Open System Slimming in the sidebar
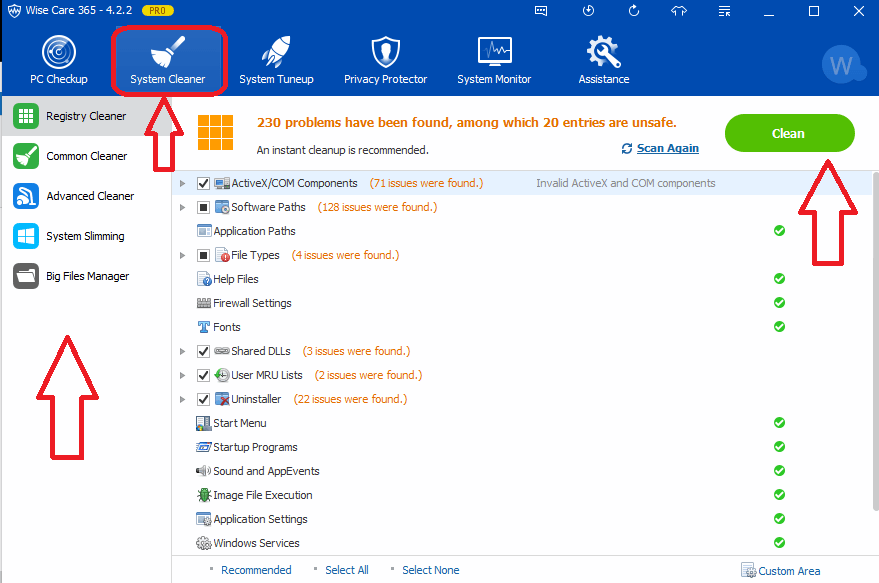Image resolution: width=879 pixels, height=583 pixels. coord(86,236)
